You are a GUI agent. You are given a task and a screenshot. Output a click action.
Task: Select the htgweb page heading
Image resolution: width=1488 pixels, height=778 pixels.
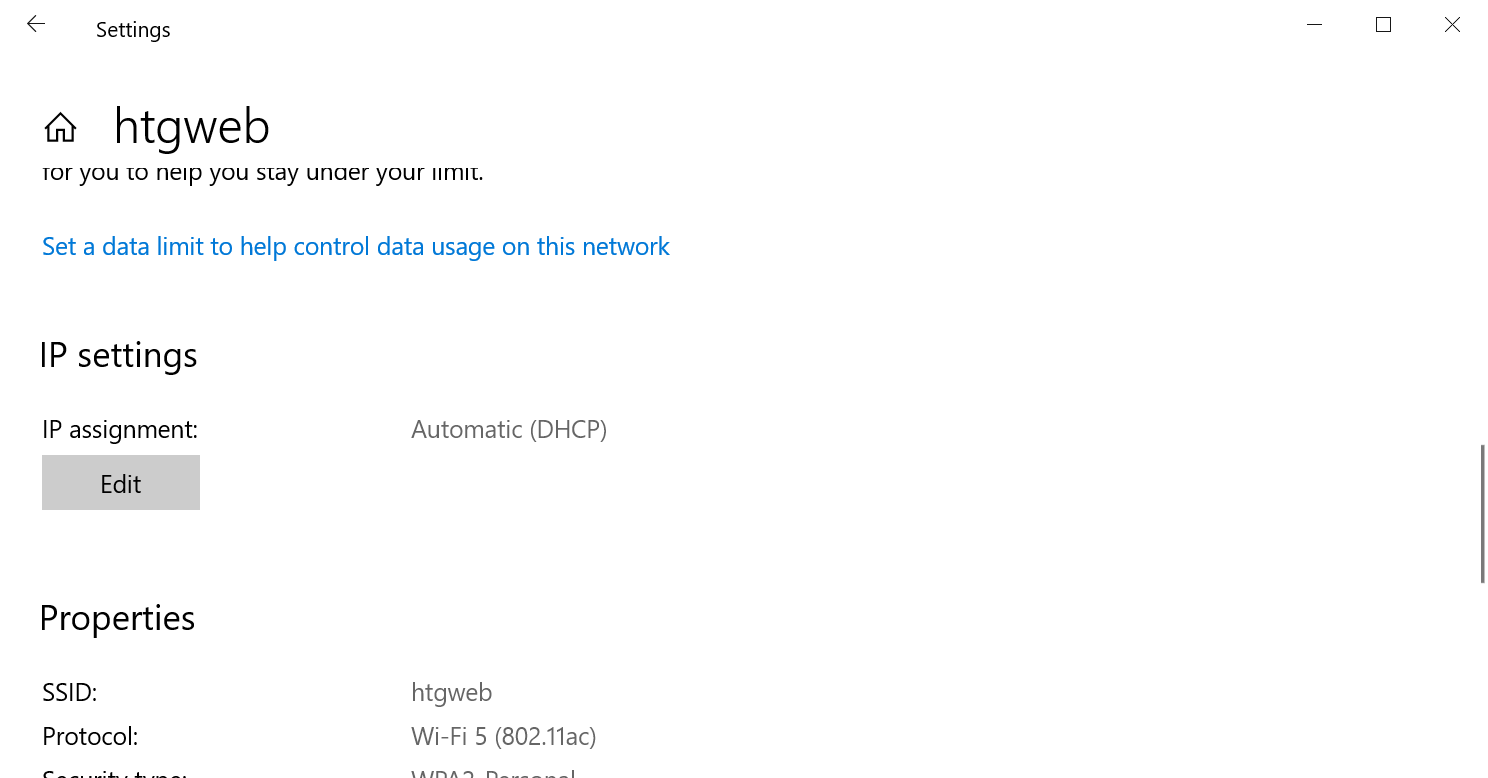[x=191, y=126]
